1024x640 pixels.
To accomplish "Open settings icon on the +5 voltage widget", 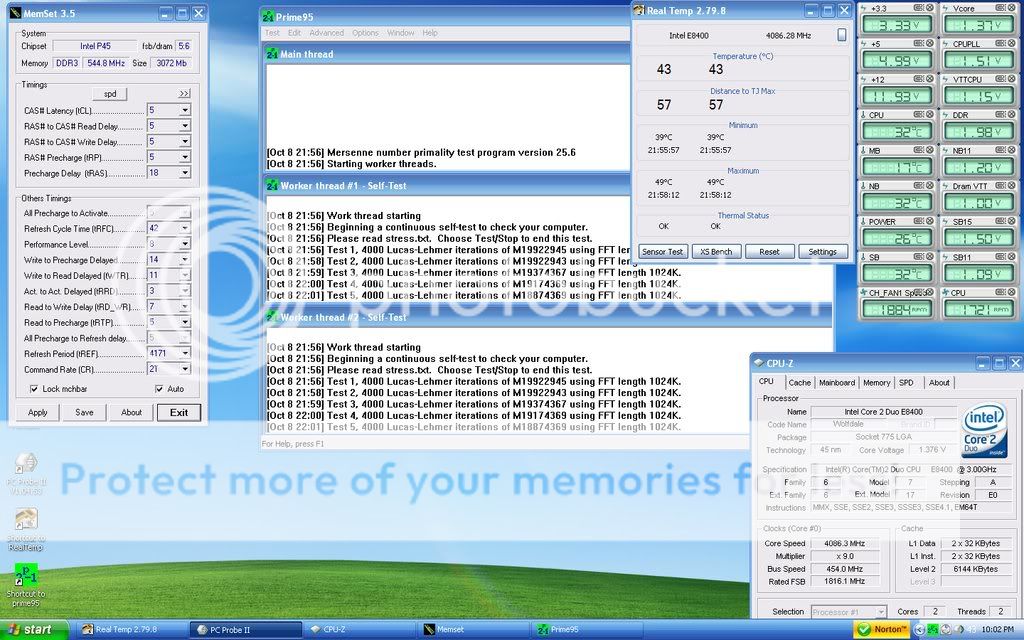I will pyautogui.click(x=918, y=43).
